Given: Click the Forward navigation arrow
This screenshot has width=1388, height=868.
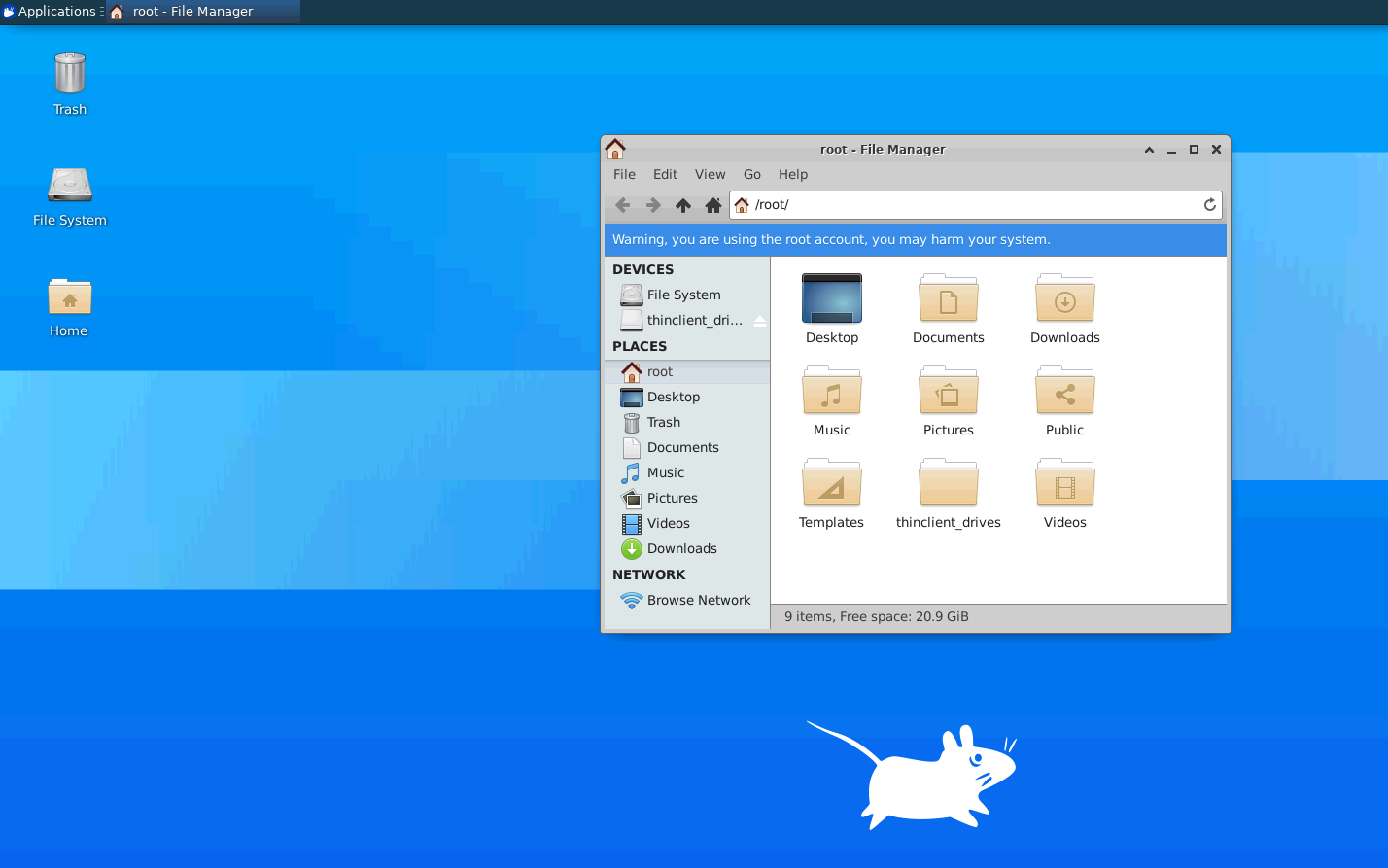Looking at the screenshot, I should pos(652,205).
